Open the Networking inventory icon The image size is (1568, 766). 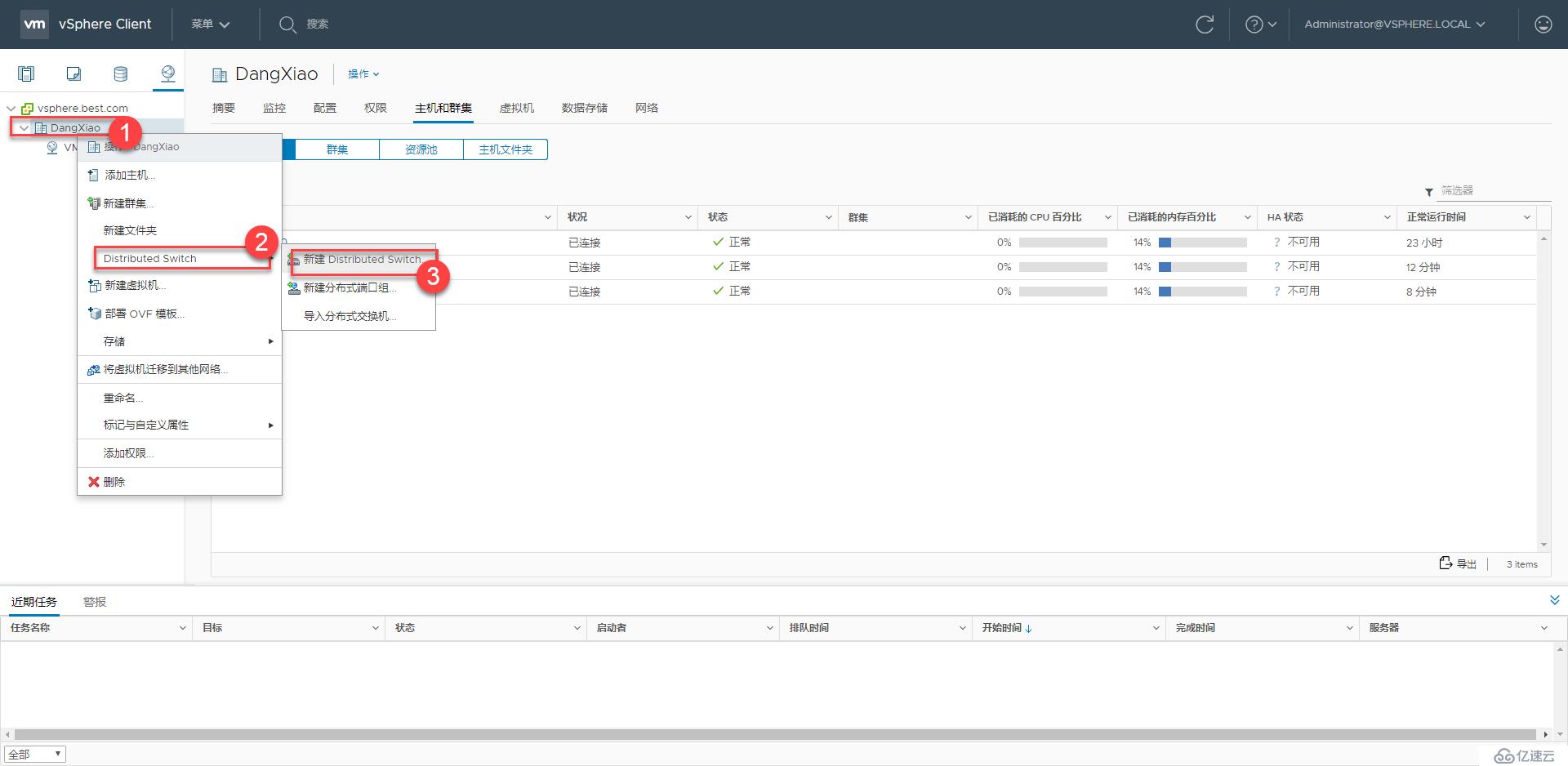(x=167, y=74)
